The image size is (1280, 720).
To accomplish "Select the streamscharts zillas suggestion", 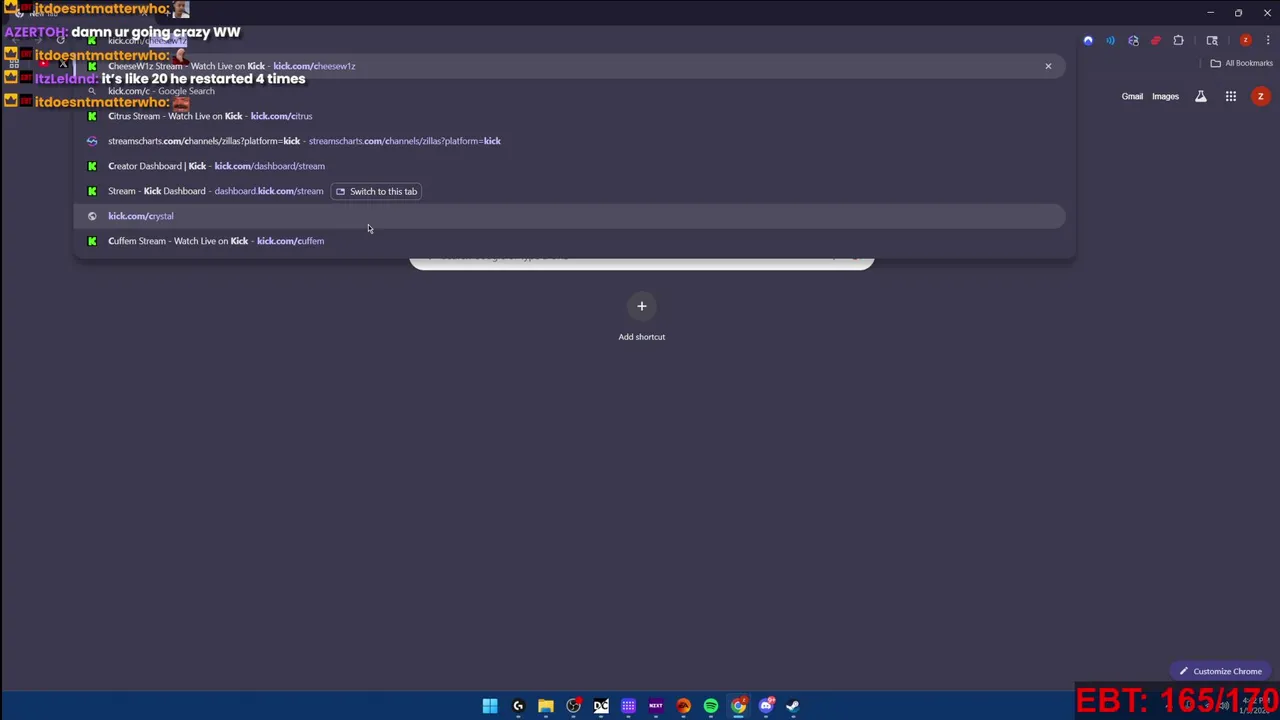I will (570, 141).
